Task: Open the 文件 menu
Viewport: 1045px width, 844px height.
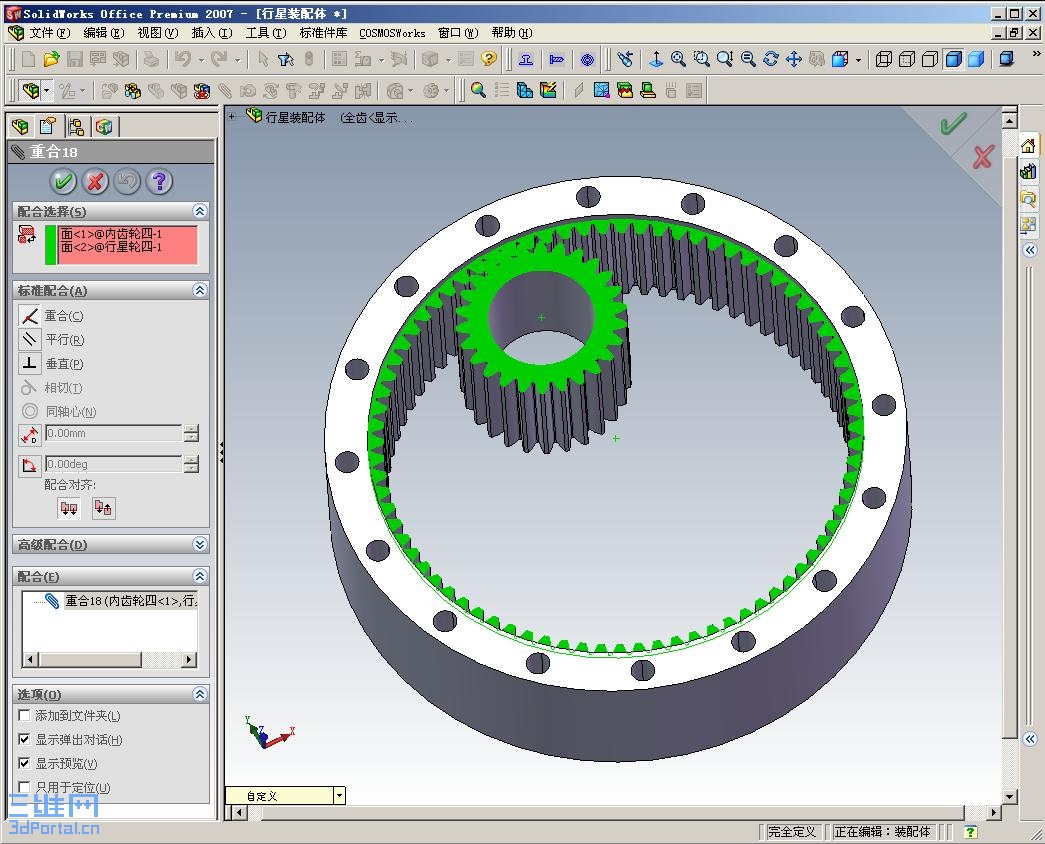Action: coord(49,33)
